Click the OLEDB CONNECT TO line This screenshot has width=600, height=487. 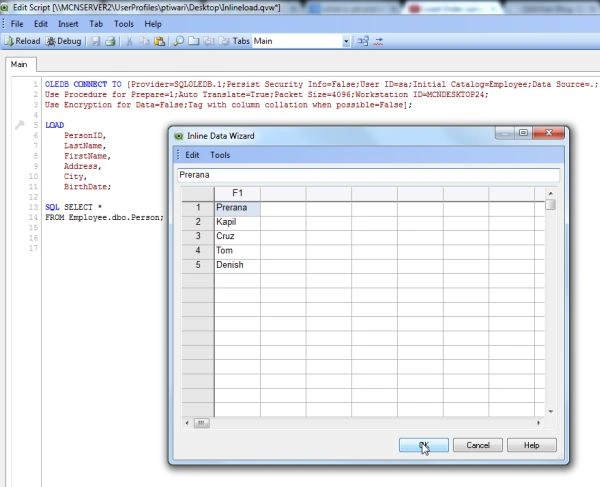pyautogui.click(x=321, y=84)
